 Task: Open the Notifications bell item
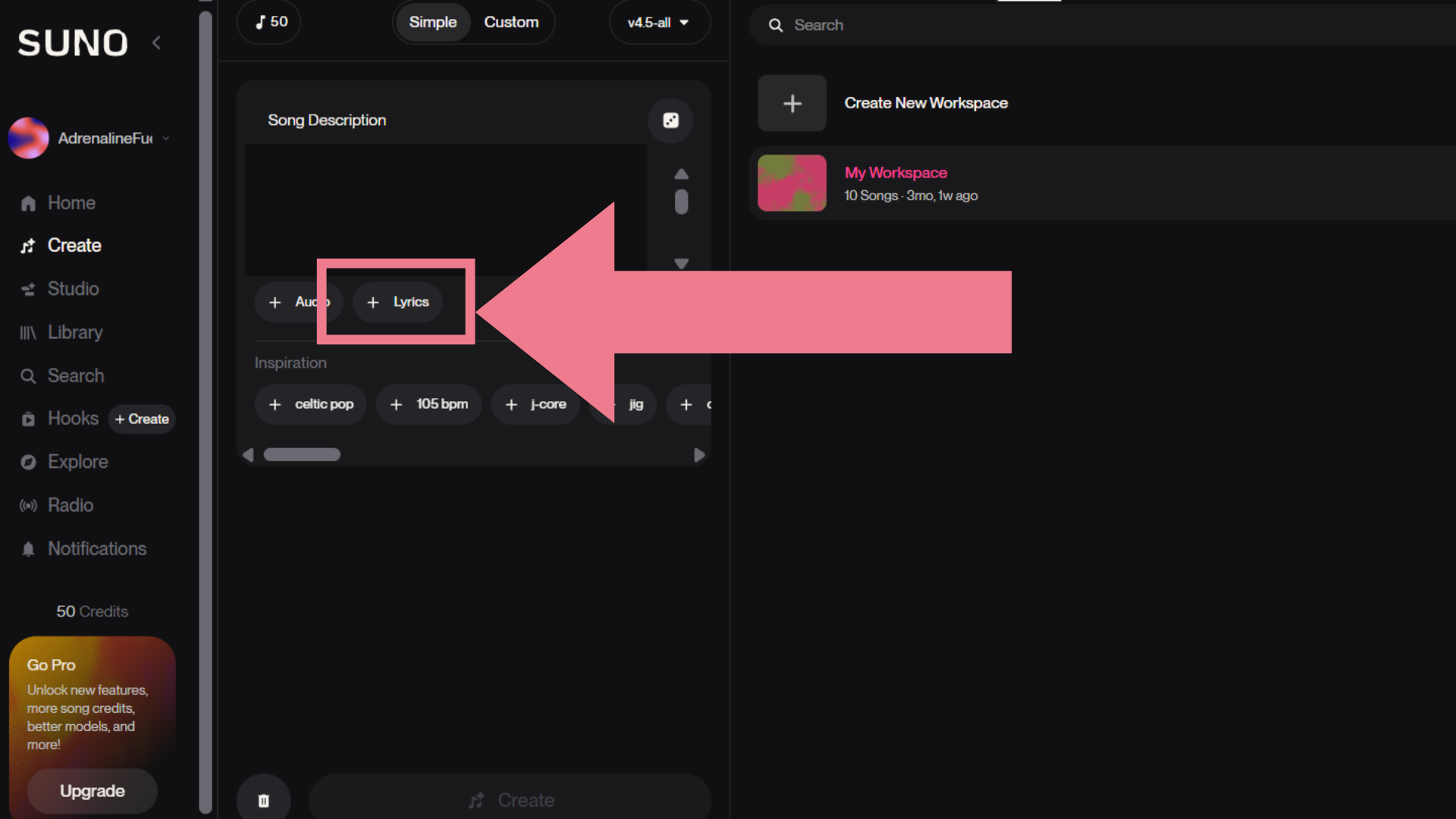coord(96,548)
